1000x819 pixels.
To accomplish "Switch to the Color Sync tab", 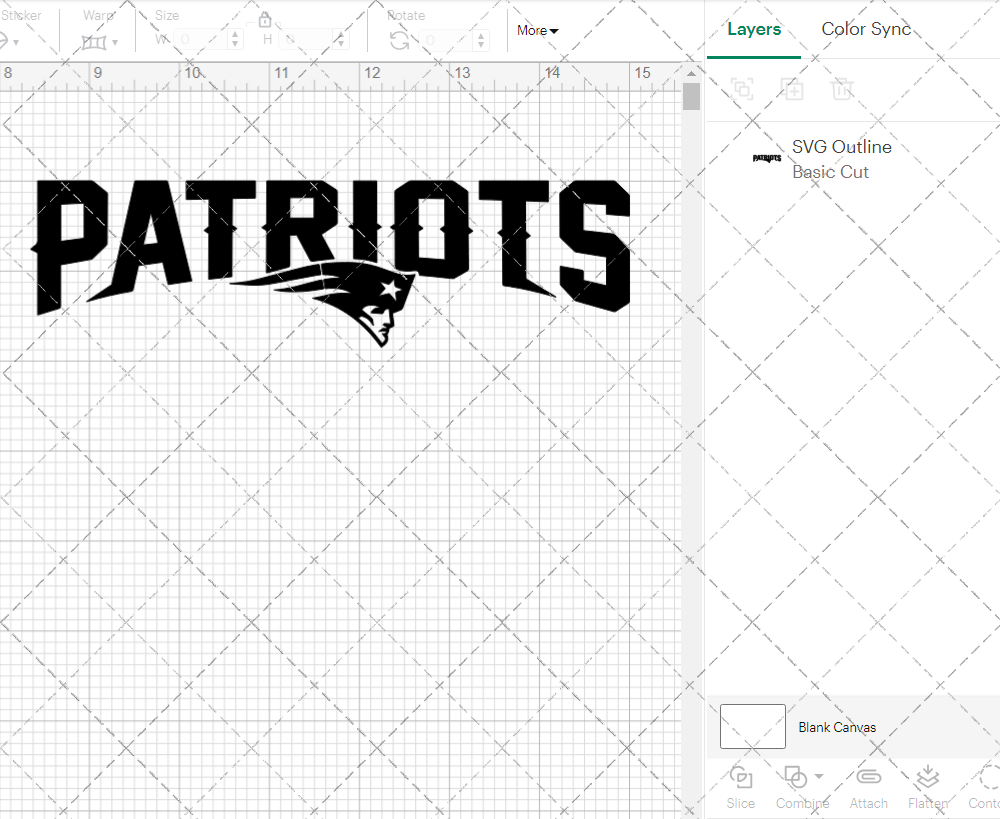I will click(866, 29).
